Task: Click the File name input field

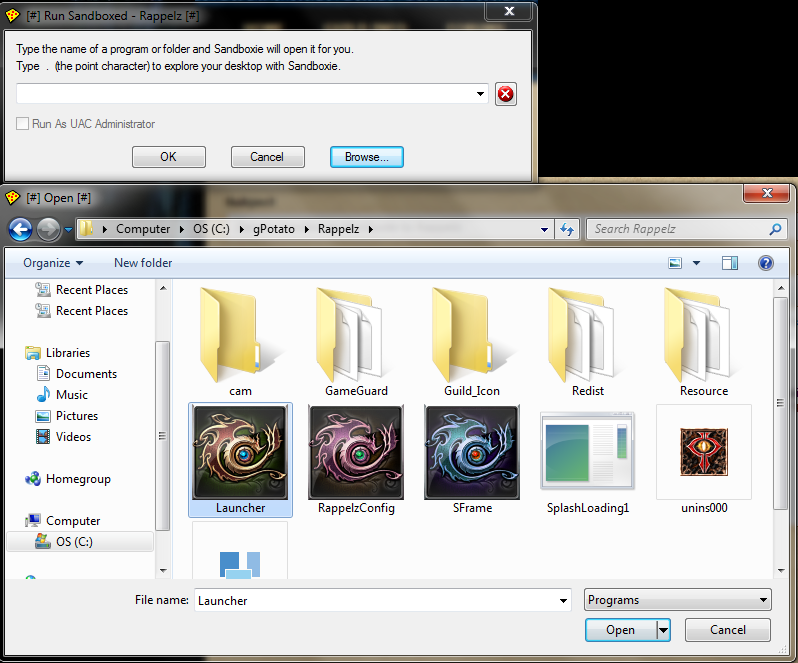Action: 376,600
